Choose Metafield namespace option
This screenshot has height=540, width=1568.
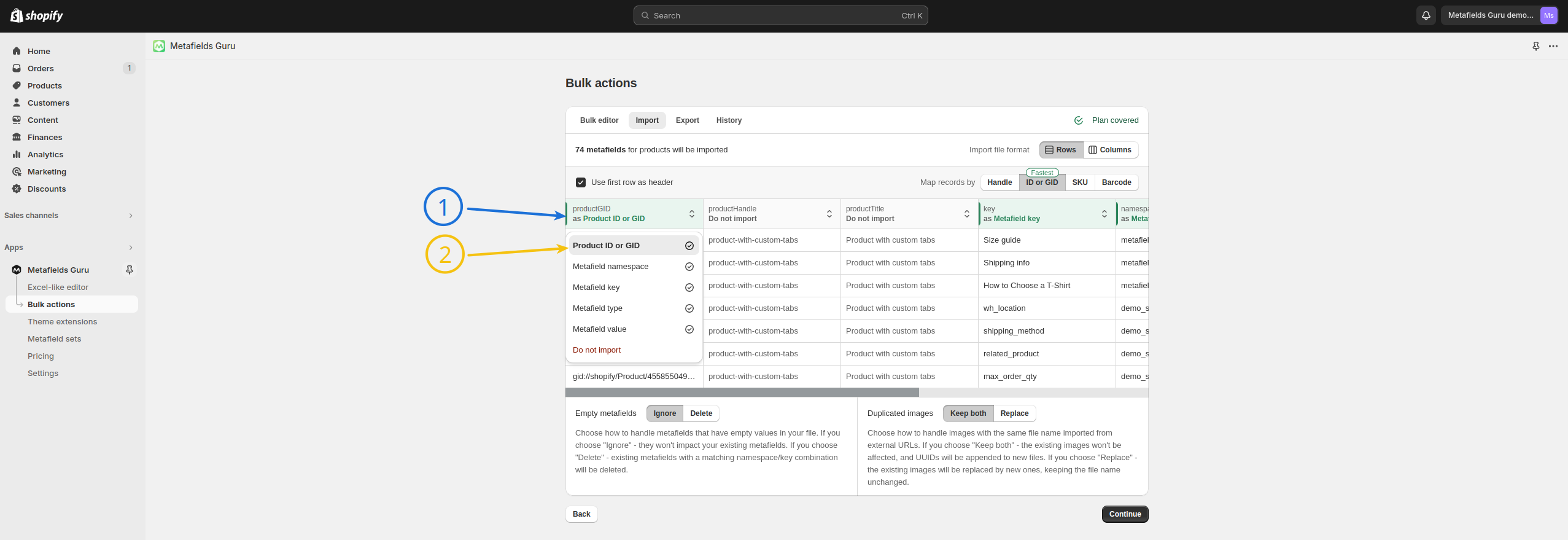634,267
